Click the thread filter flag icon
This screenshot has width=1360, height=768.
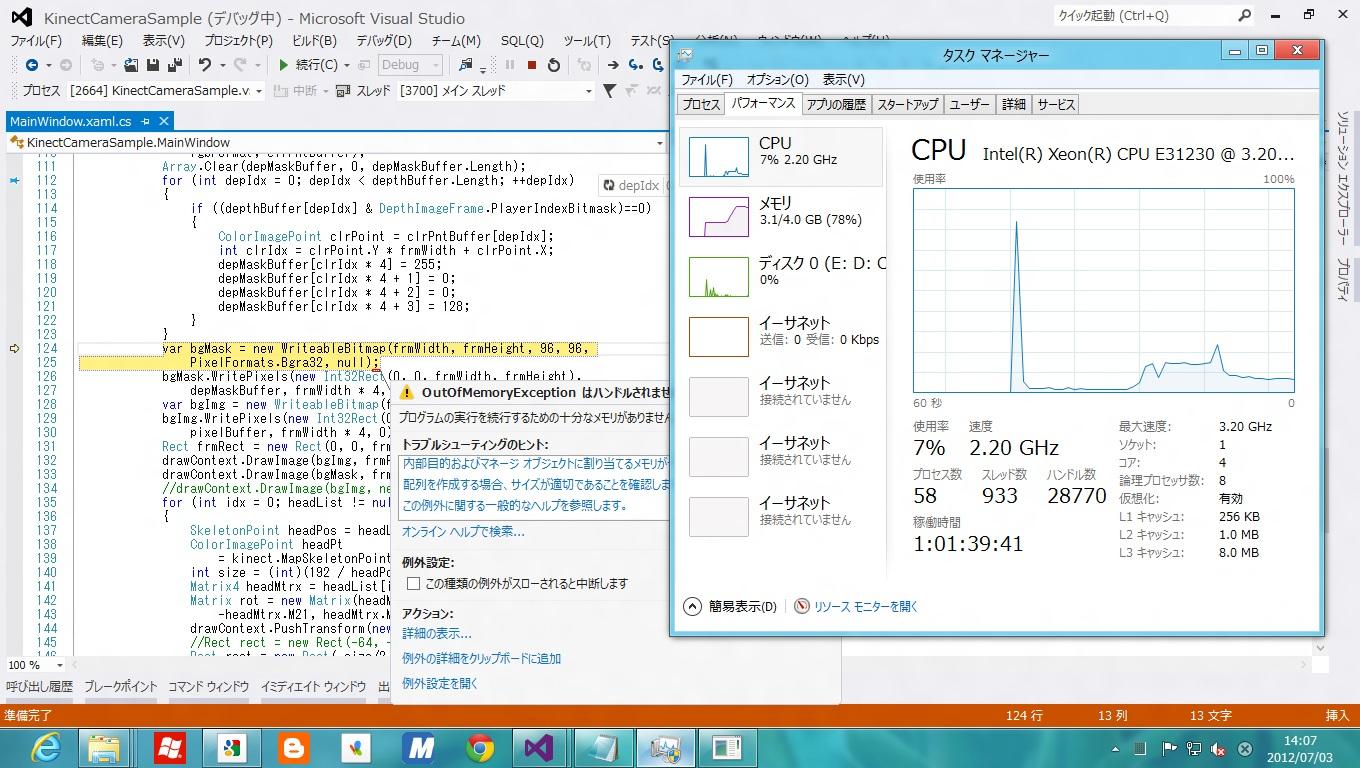point(609,91)
